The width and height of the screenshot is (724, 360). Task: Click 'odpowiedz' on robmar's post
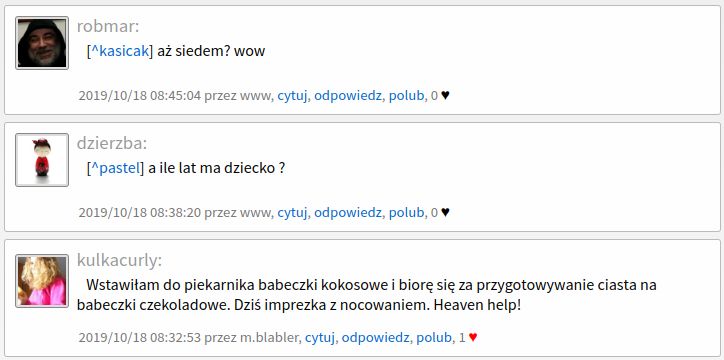click(348, 96)
